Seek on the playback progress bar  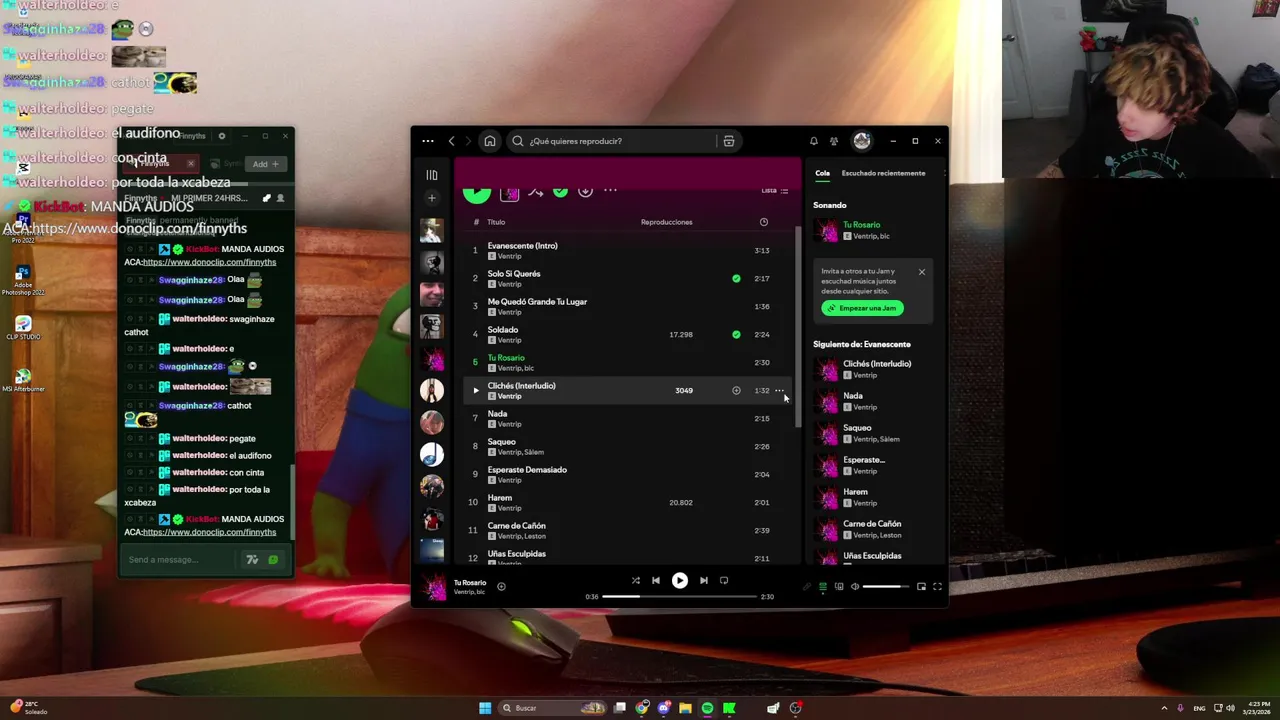pos(680,596)
